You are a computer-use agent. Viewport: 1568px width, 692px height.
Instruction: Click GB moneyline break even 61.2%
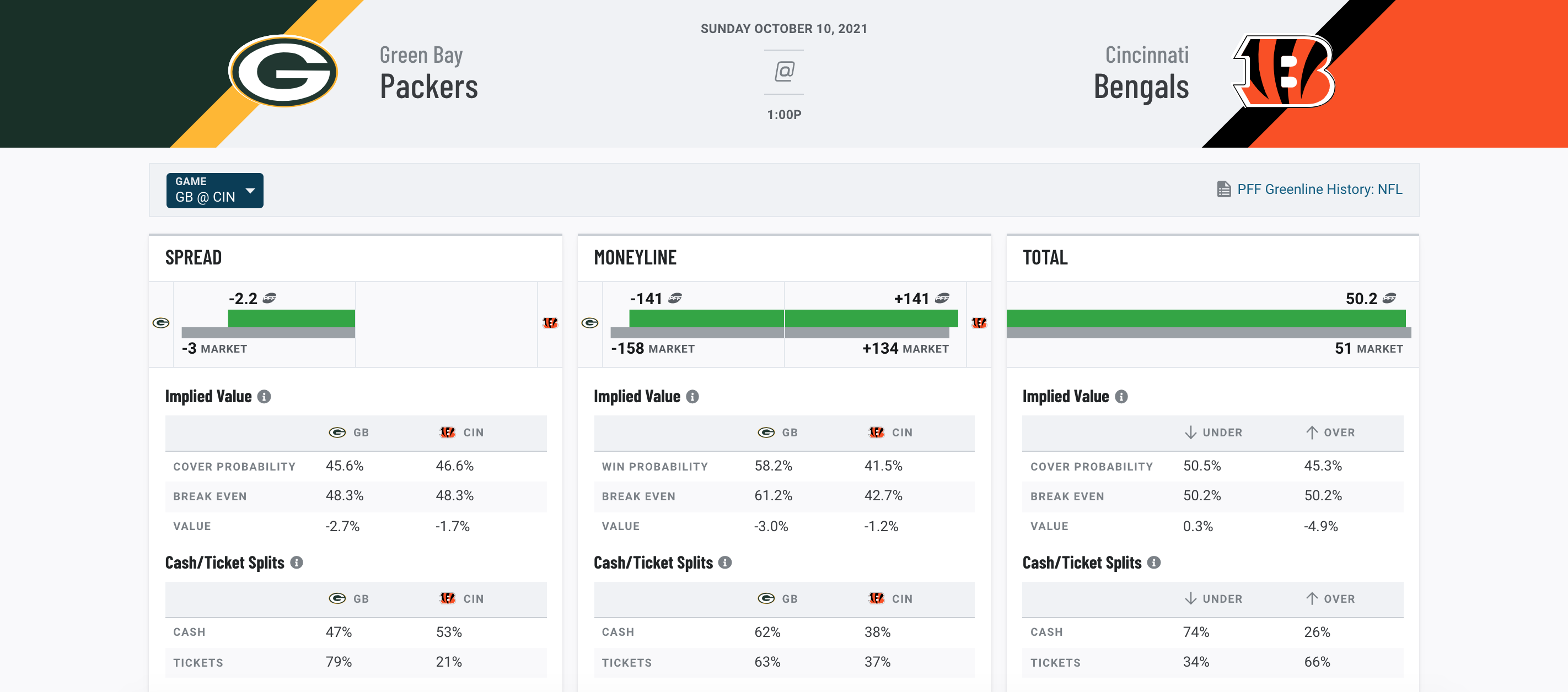(773, 496)
